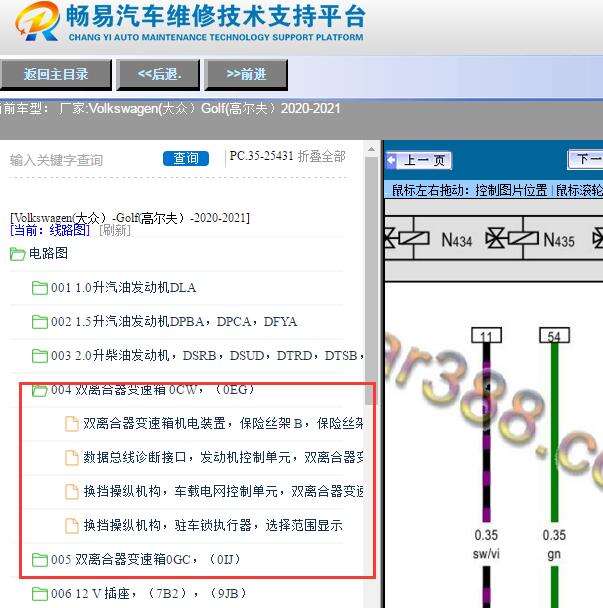Image resolution: width=603 pixels, height=608 pixels.
Task: Click the black-violet sw/vi wire line
Action: click(486, 432)
